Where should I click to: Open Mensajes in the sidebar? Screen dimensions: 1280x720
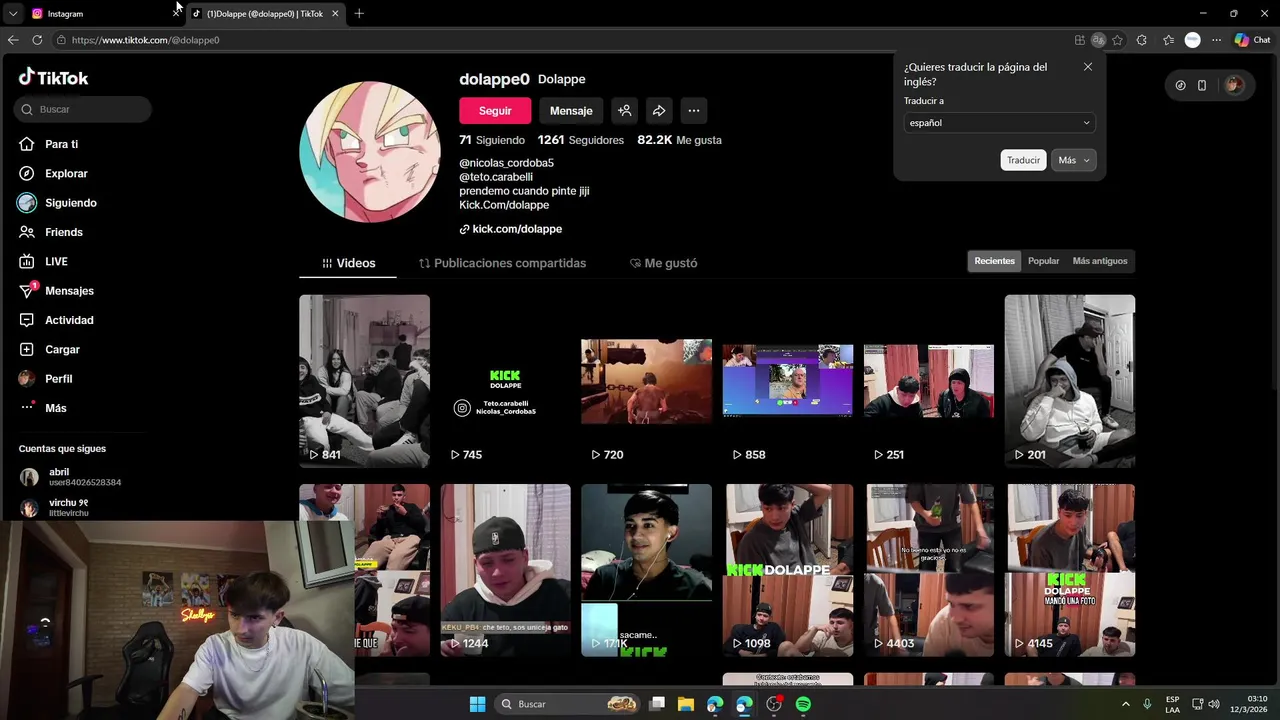[x=69, y=291]
